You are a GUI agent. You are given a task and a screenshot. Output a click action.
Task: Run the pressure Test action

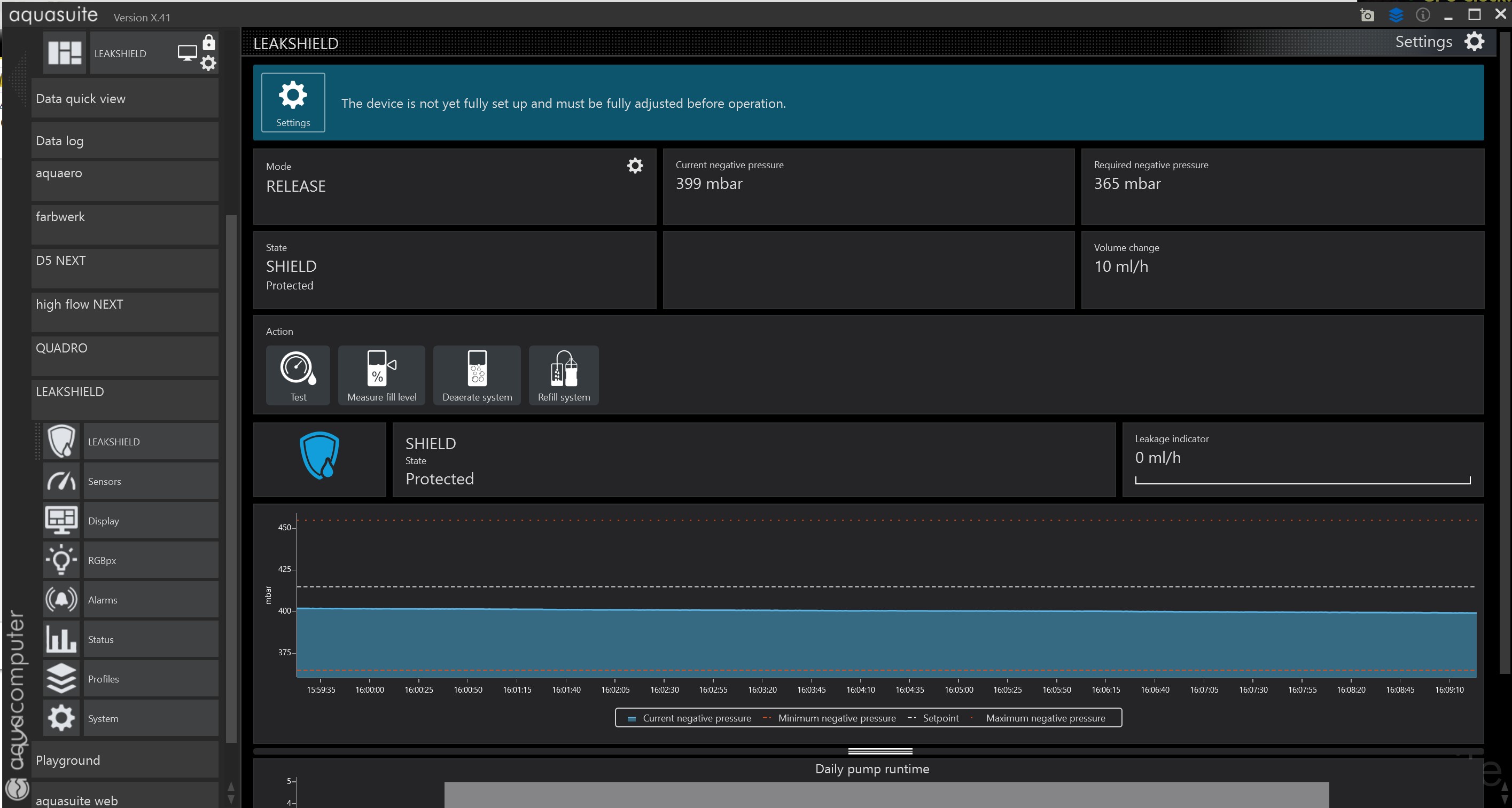coord(298,375)
